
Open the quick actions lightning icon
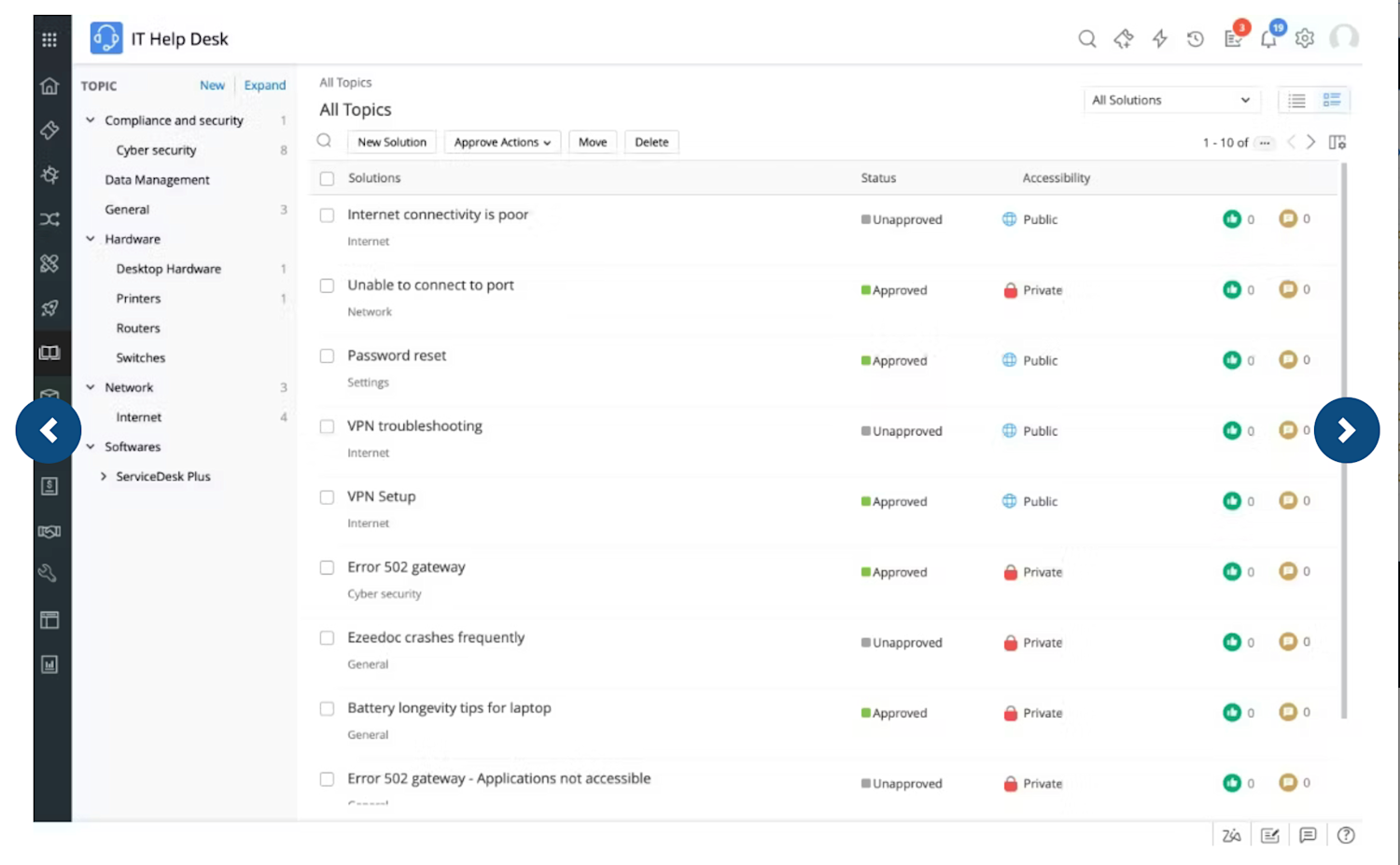pos(1159,39)
